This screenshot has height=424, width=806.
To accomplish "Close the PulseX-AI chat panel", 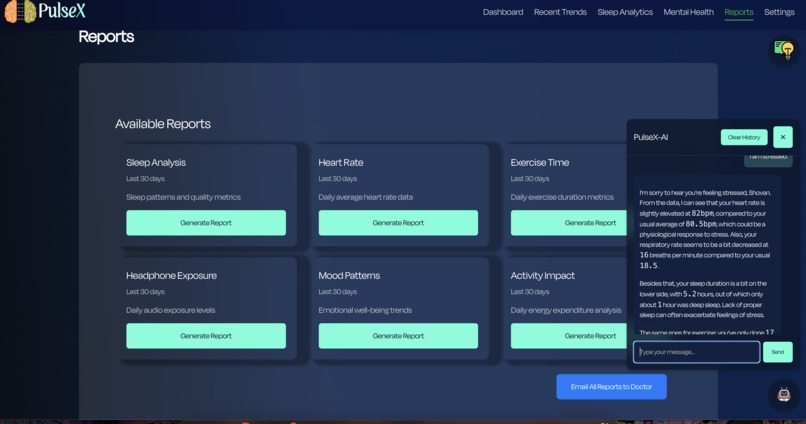I will click(x=782, y=137).
